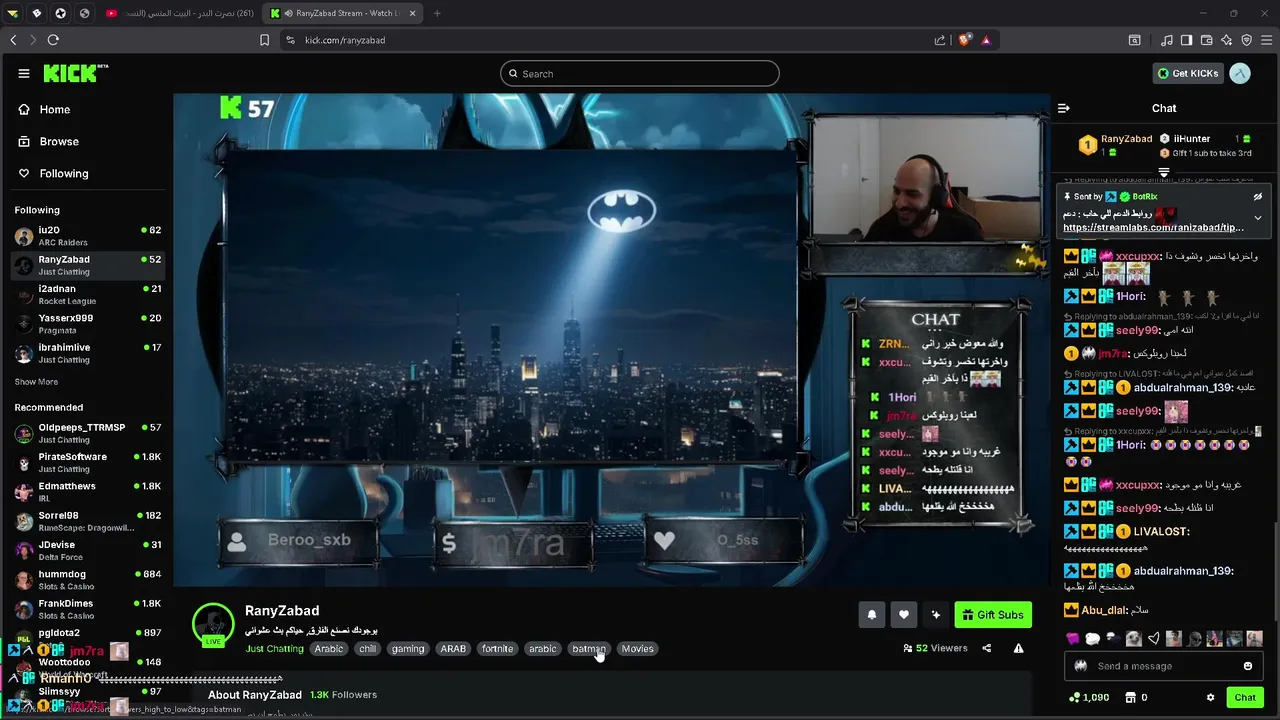Select the fortnite tag
This screenshot has height=720, width=1280.
[497, 649]
